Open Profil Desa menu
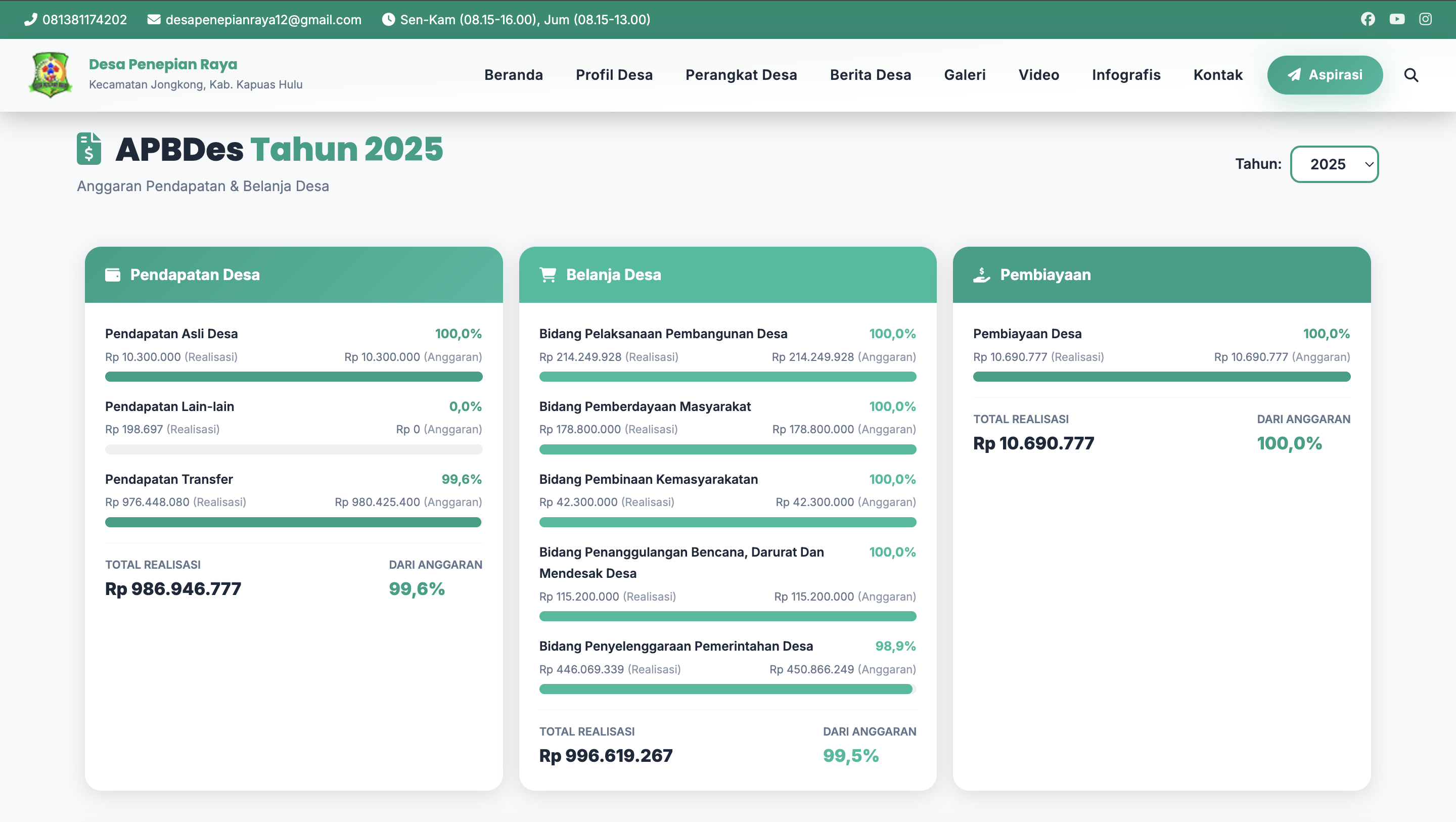This screenshot has width=1456, height=822. 614,75
